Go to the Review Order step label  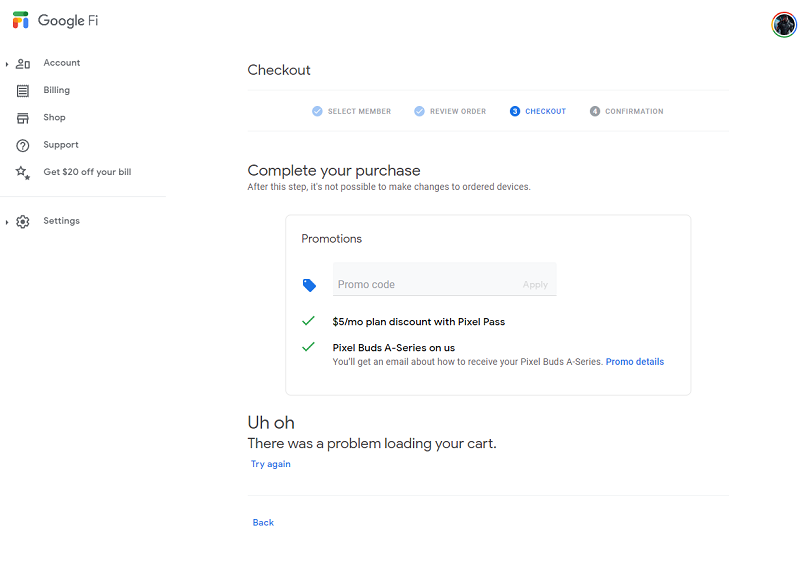click(x=458, y=111)
